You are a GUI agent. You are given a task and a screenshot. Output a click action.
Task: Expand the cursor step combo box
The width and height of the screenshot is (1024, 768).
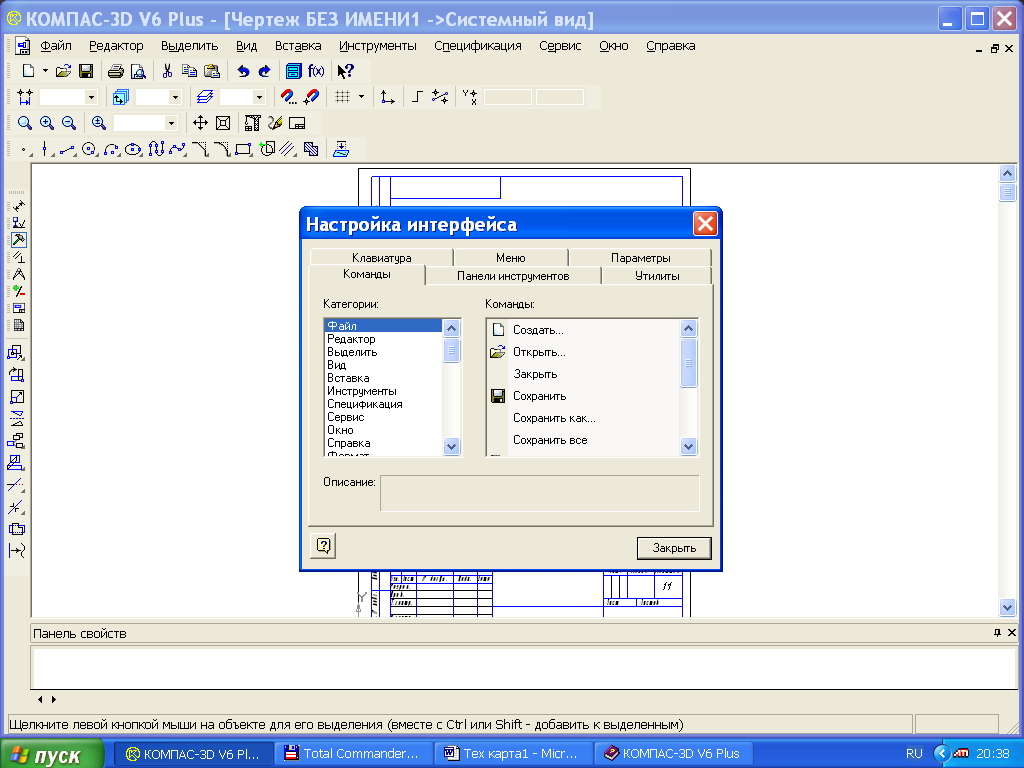point(91,97)
